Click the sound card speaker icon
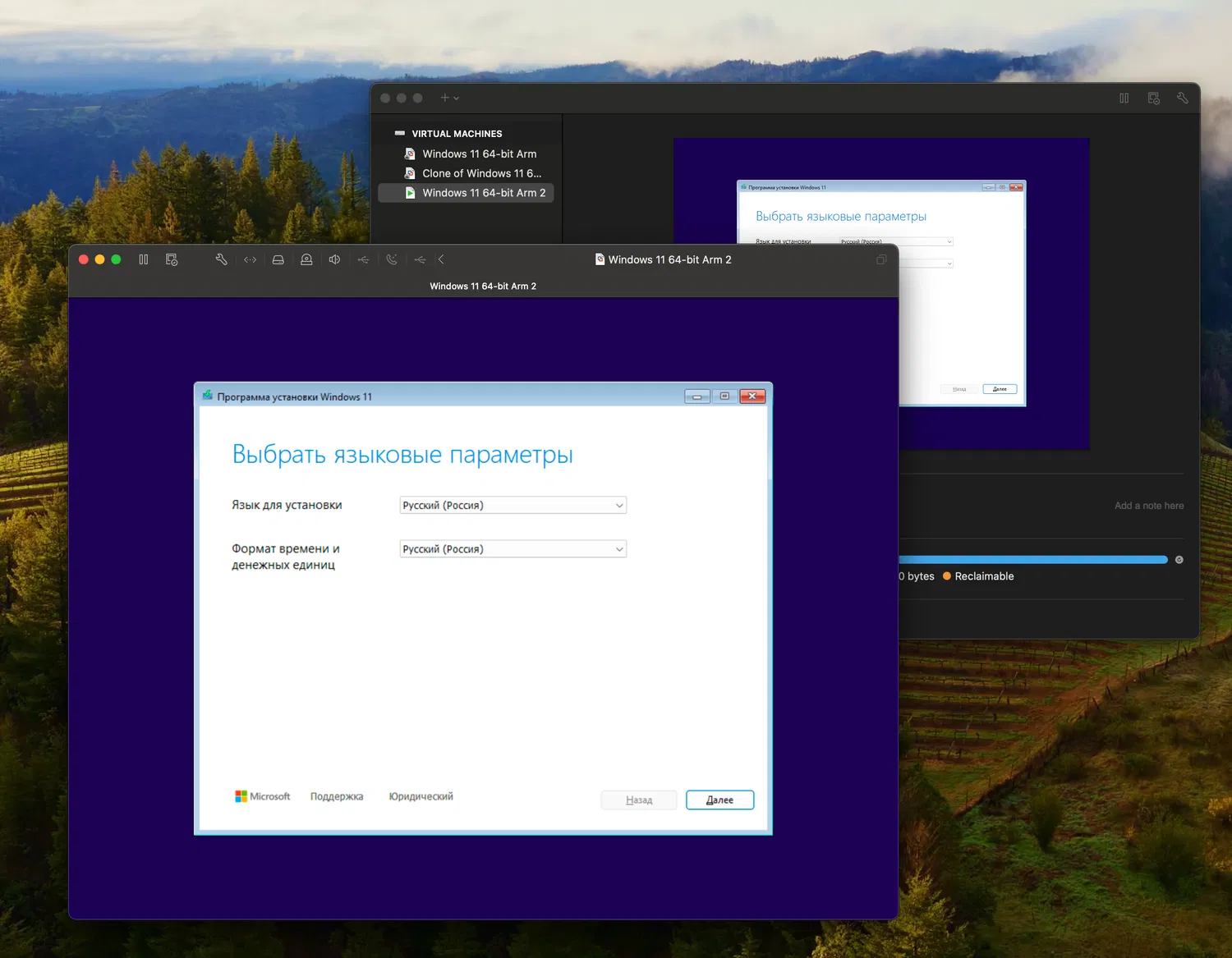The image size is (1232, 958). [334, 259]
